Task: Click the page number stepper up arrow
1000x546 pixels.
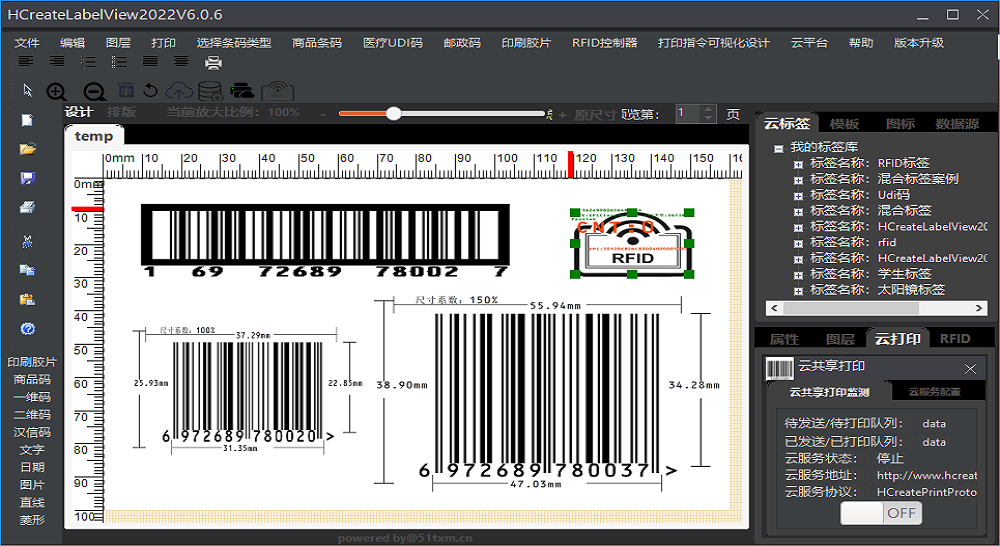Action: click(708, 109)
